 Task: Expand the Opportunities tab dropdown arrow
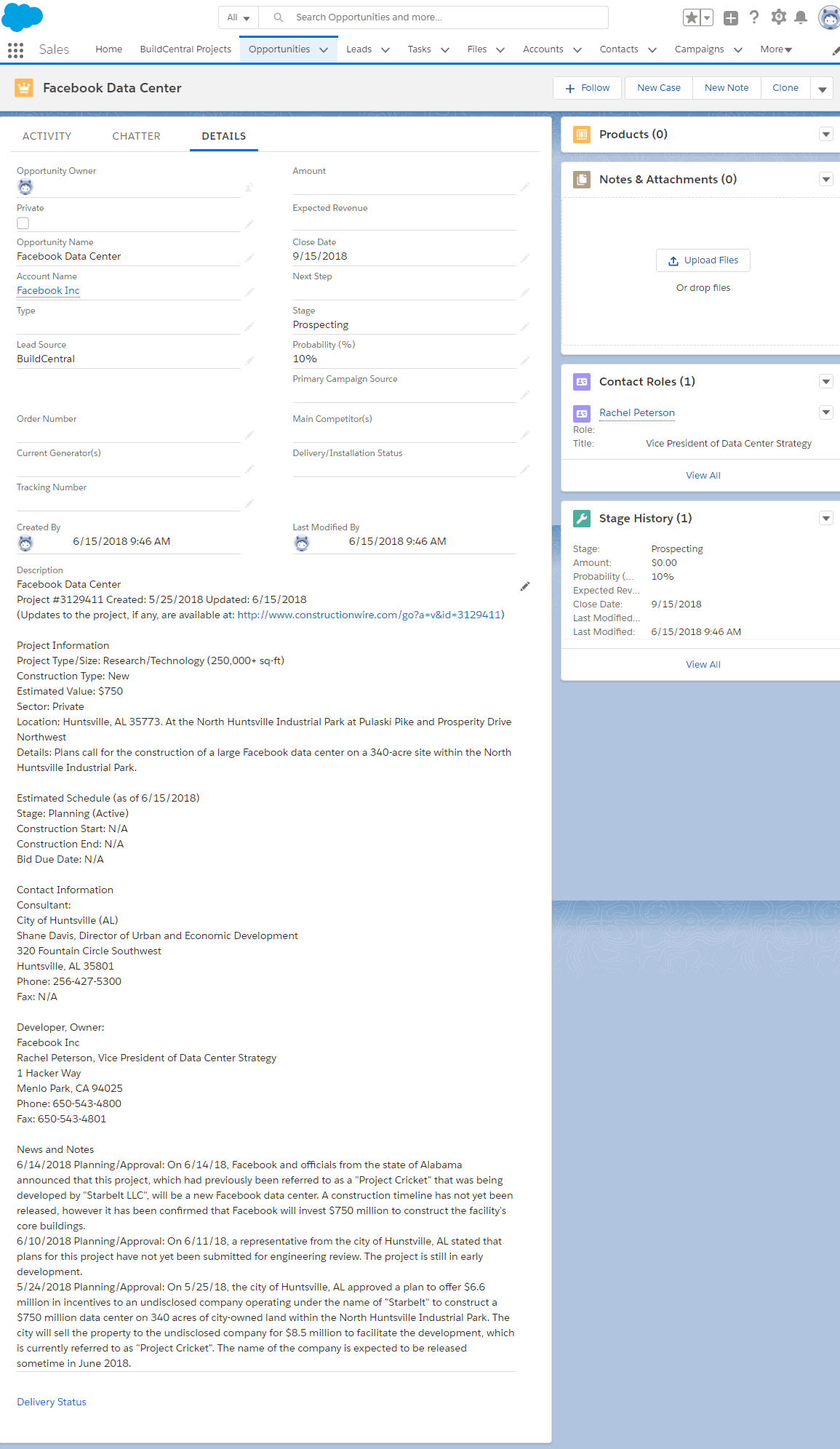point(324,49)
